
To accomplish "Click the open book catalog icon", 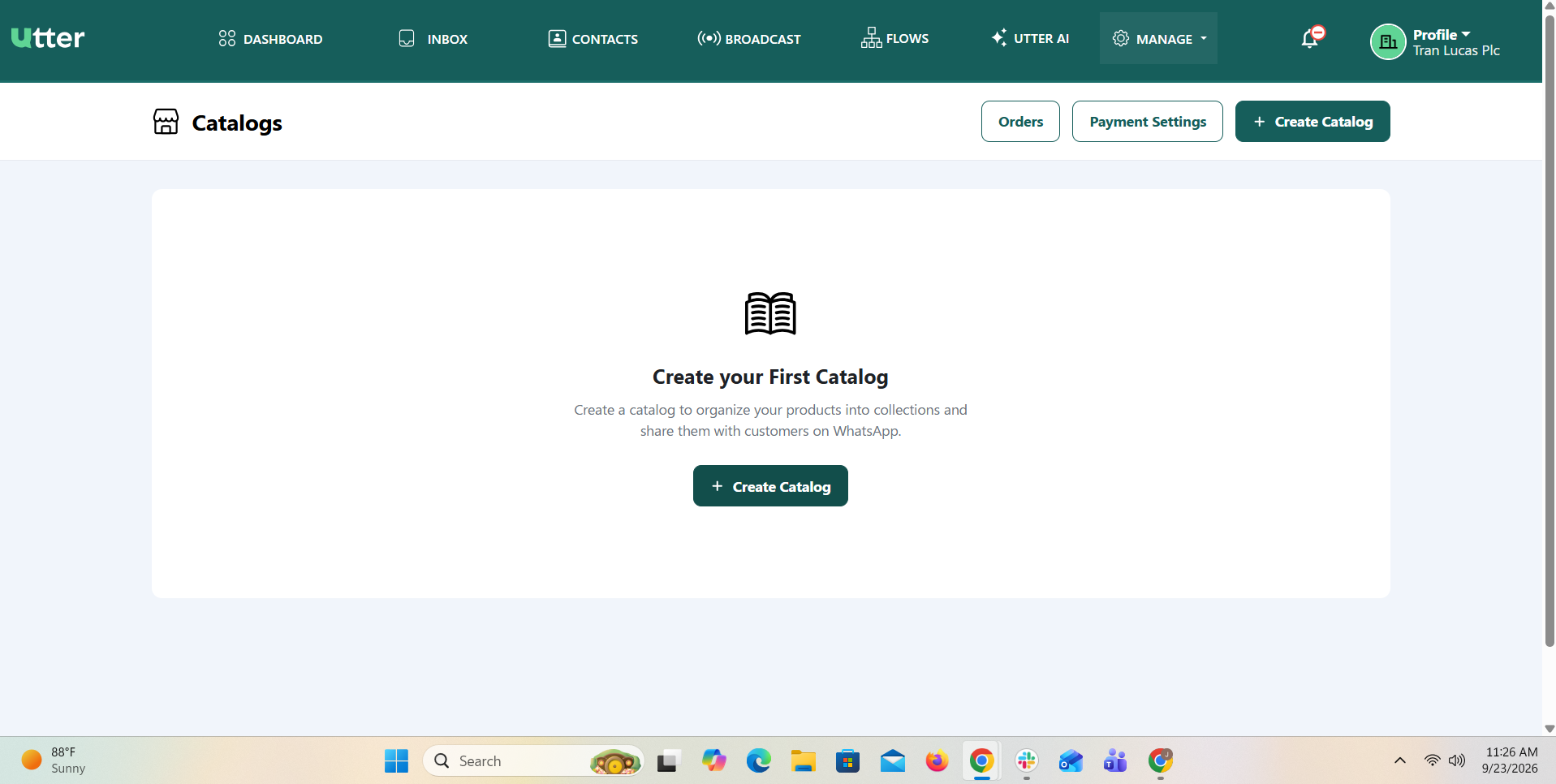I will [x=770, y=313].
